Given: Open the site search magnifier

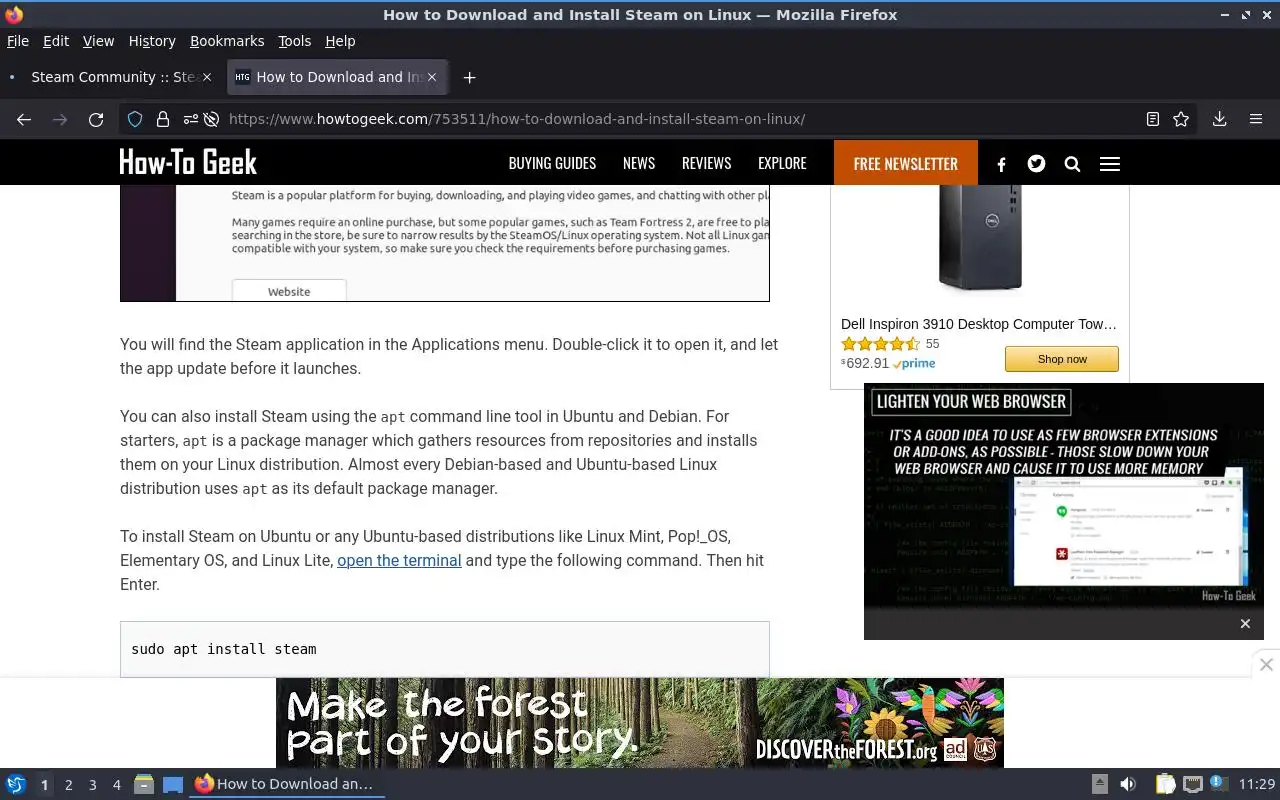Looking at the screenshot, I should point(1072,164).
